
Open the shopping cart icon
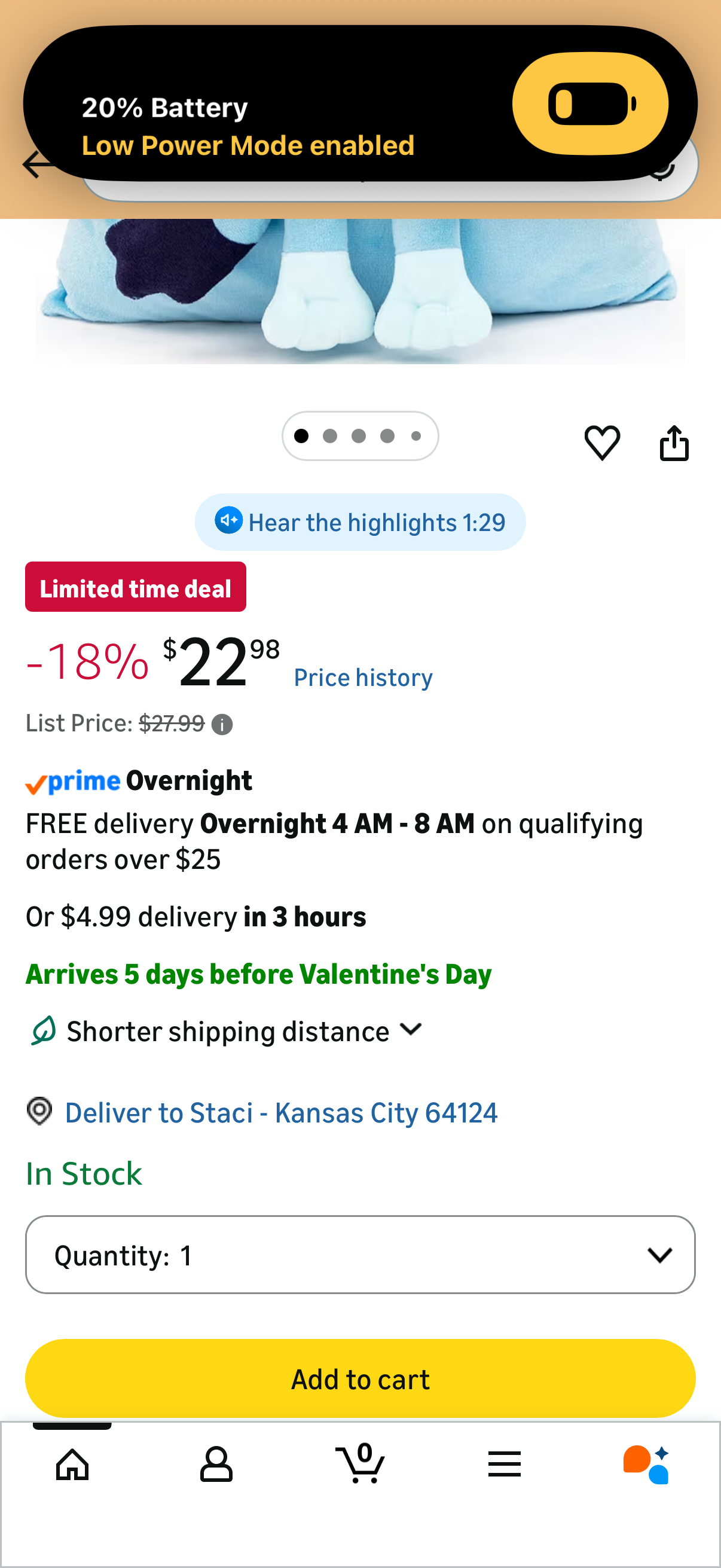(360, 1464)
